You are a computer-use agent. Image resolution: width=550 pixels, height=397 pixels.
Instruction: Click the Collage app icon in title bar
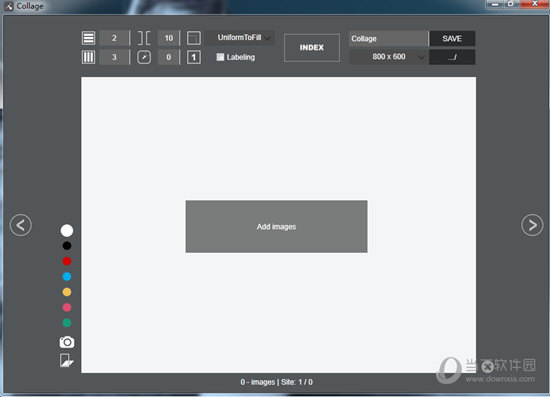[9, 6]
